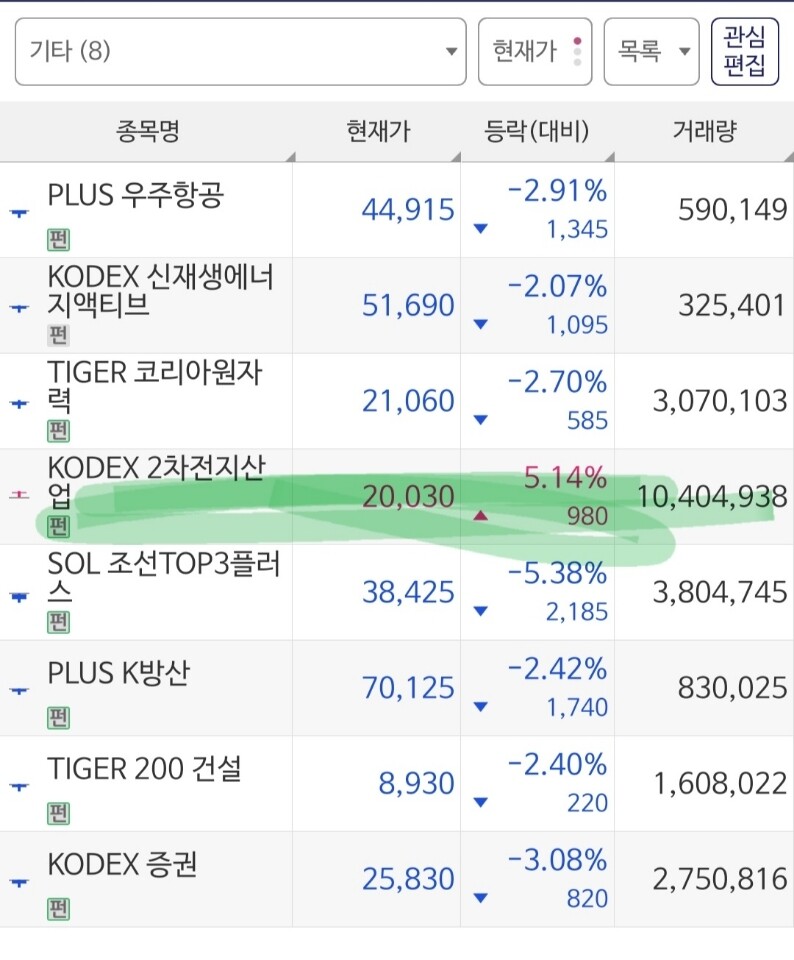Screen dimensions: 794x960
Task: Click the candlestick icon beside KODEX 증권
Action: pyautogui.click(x=19, y=882)
